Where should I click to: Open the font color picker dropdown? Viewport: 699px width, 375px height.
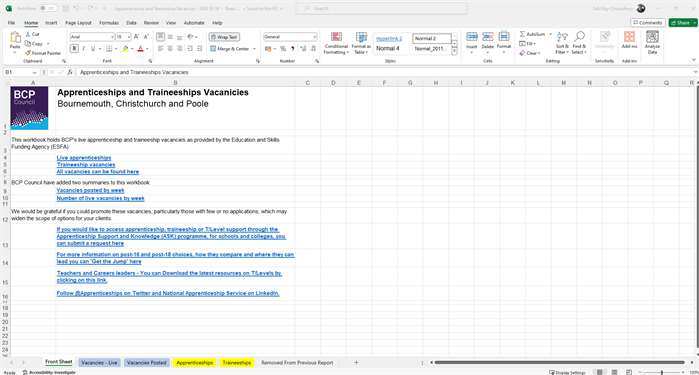click(x=147, y=49)
